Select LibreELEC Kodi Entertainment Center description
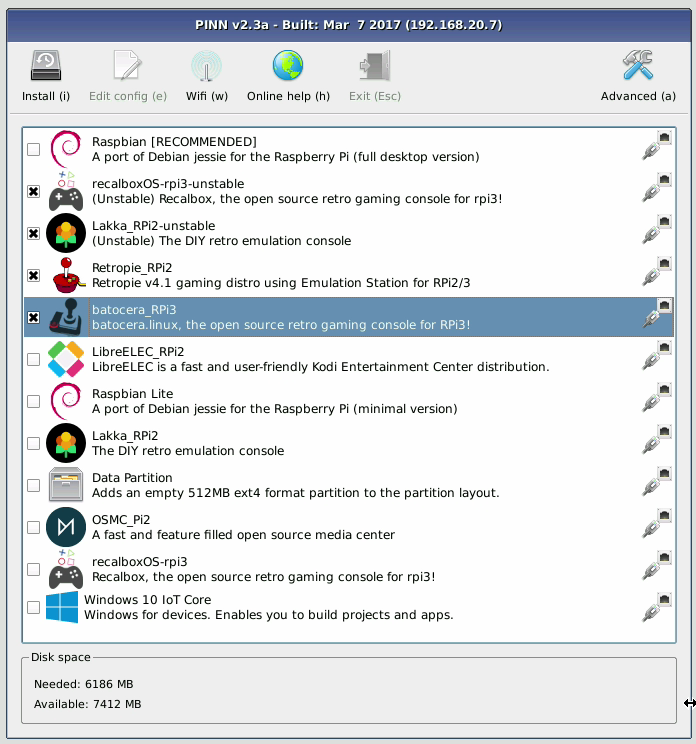696x744 pixels. click(x=321, y=367)
